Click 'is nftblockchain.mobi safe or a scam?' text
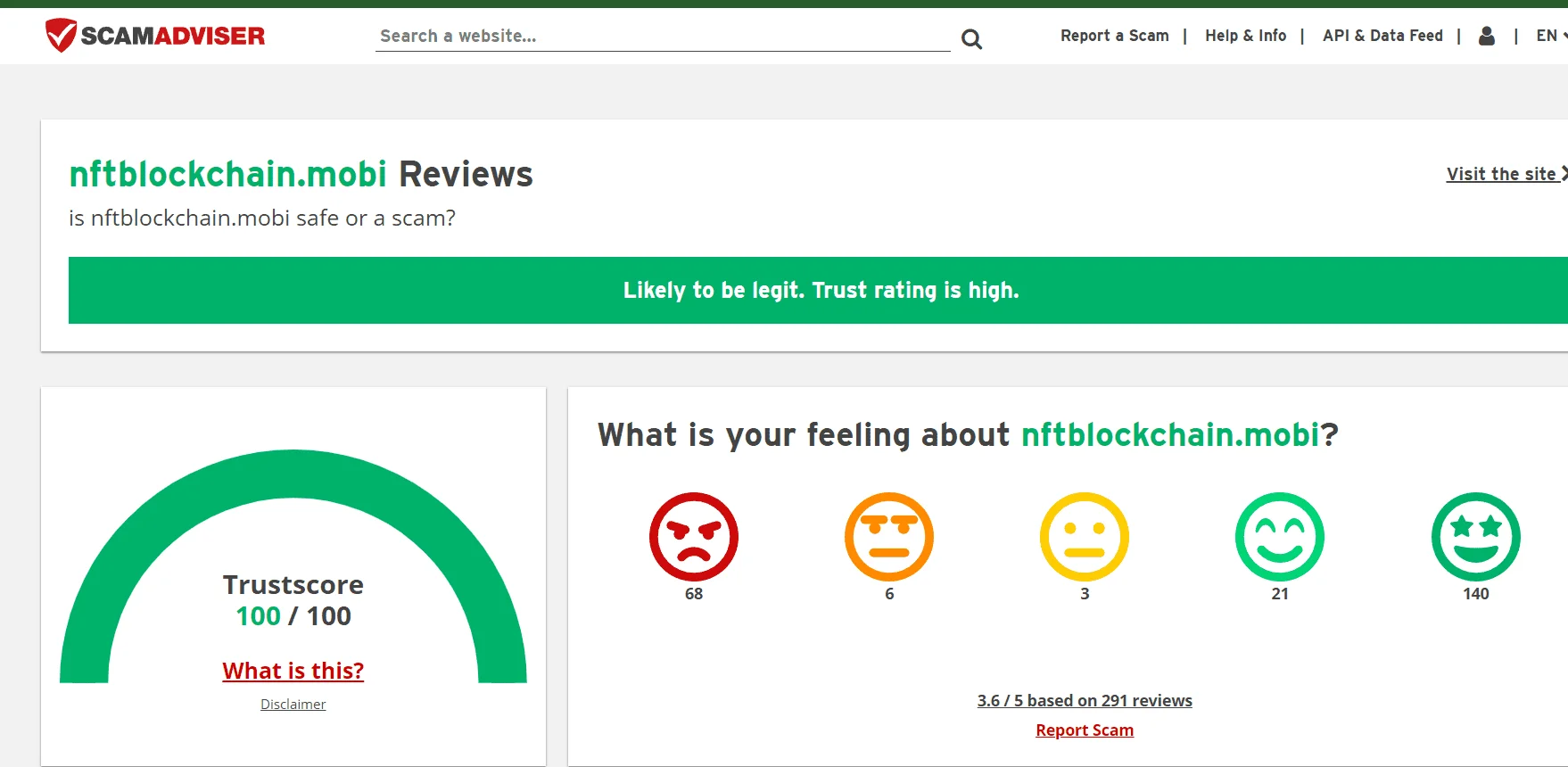This screenshot has width=1568, height=767. pos(262,219)
